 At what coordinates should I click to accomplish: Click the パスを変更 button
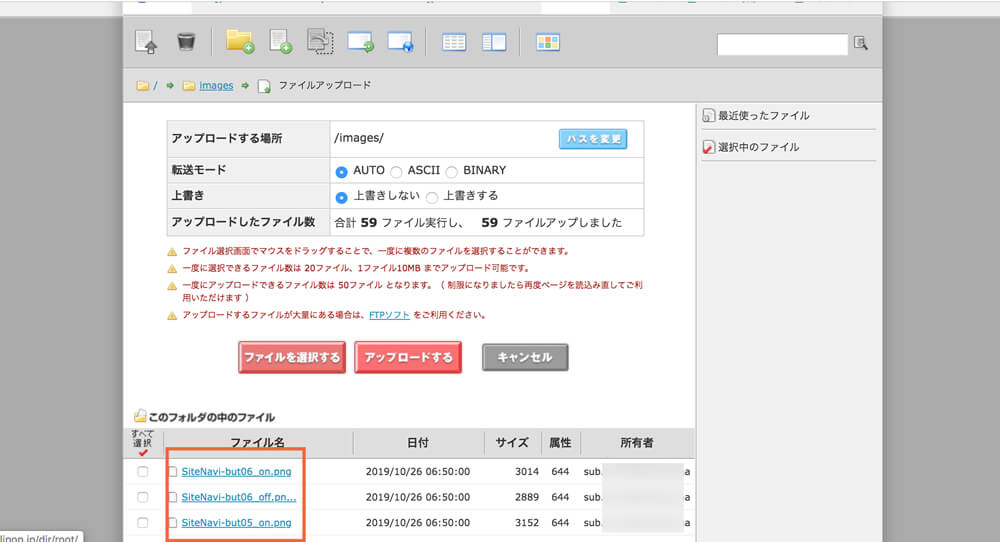(593, 139)
